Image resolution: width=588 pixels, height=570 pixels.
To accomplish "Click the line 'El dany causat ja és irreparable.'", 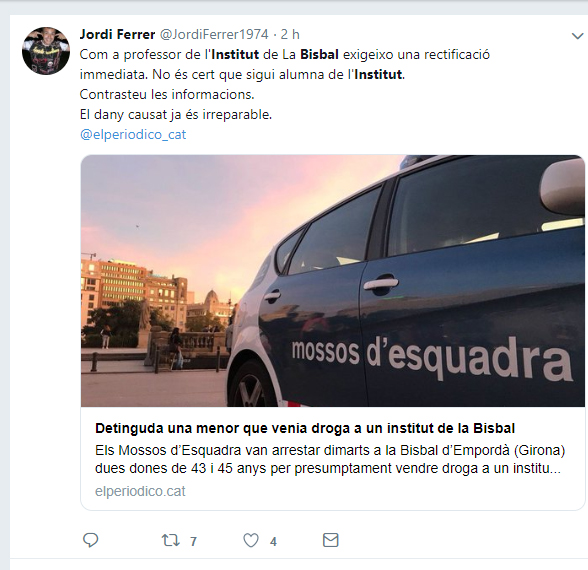I will (176, 114).
